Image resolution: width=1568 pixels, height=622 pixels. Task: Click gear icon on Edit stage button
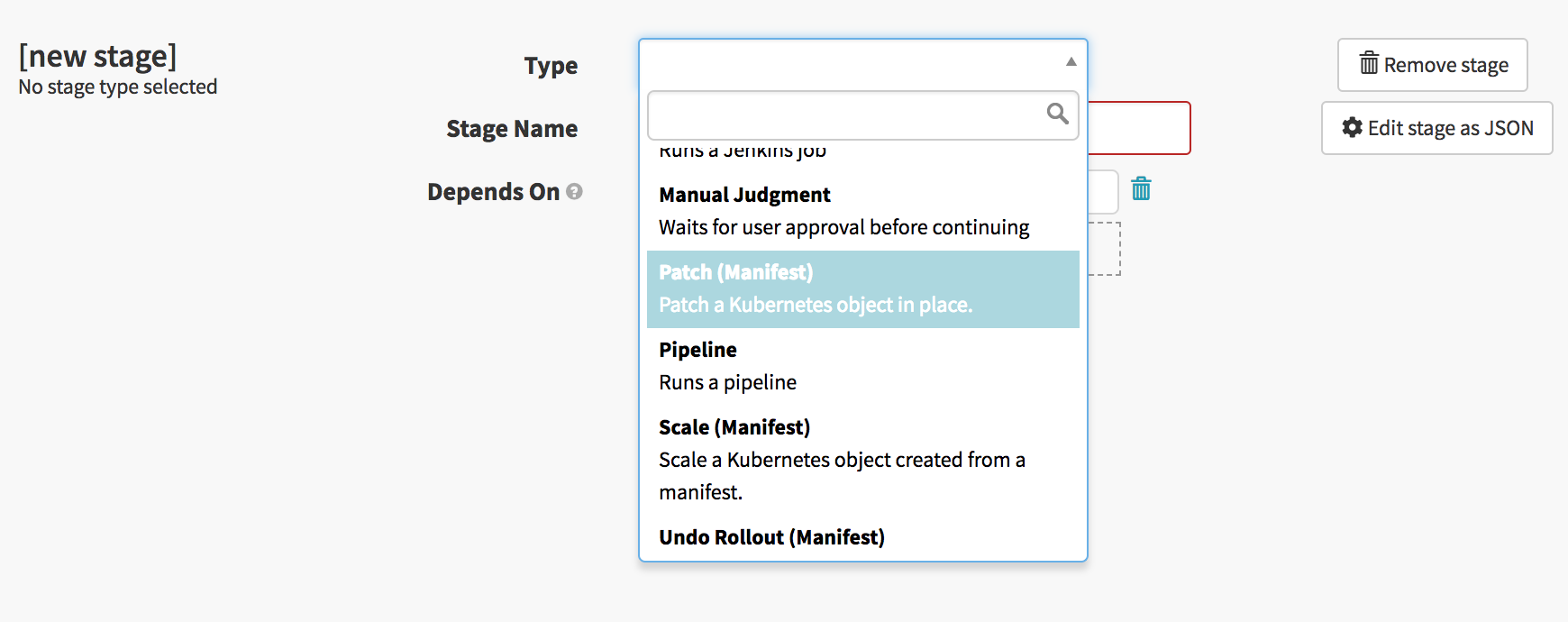click(x=1352, y=128)
